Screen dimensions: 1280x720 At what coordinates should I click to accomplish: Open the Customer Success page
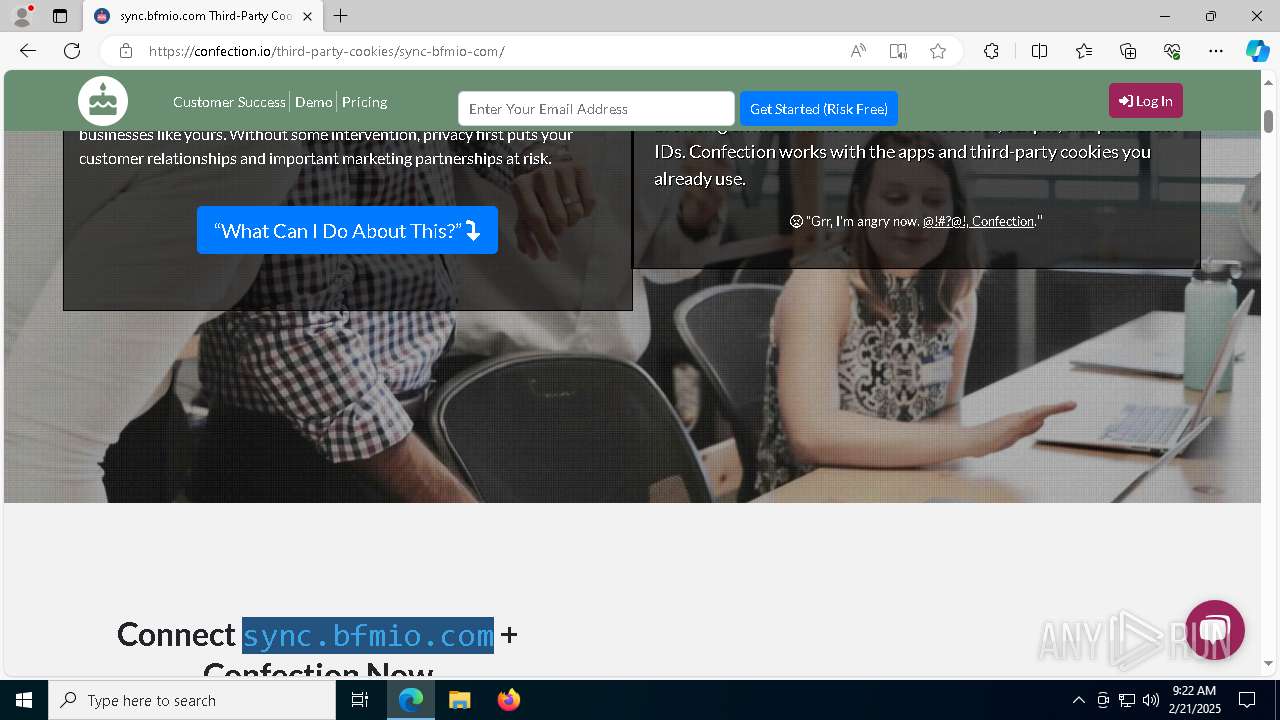click(x=229, y=102)
